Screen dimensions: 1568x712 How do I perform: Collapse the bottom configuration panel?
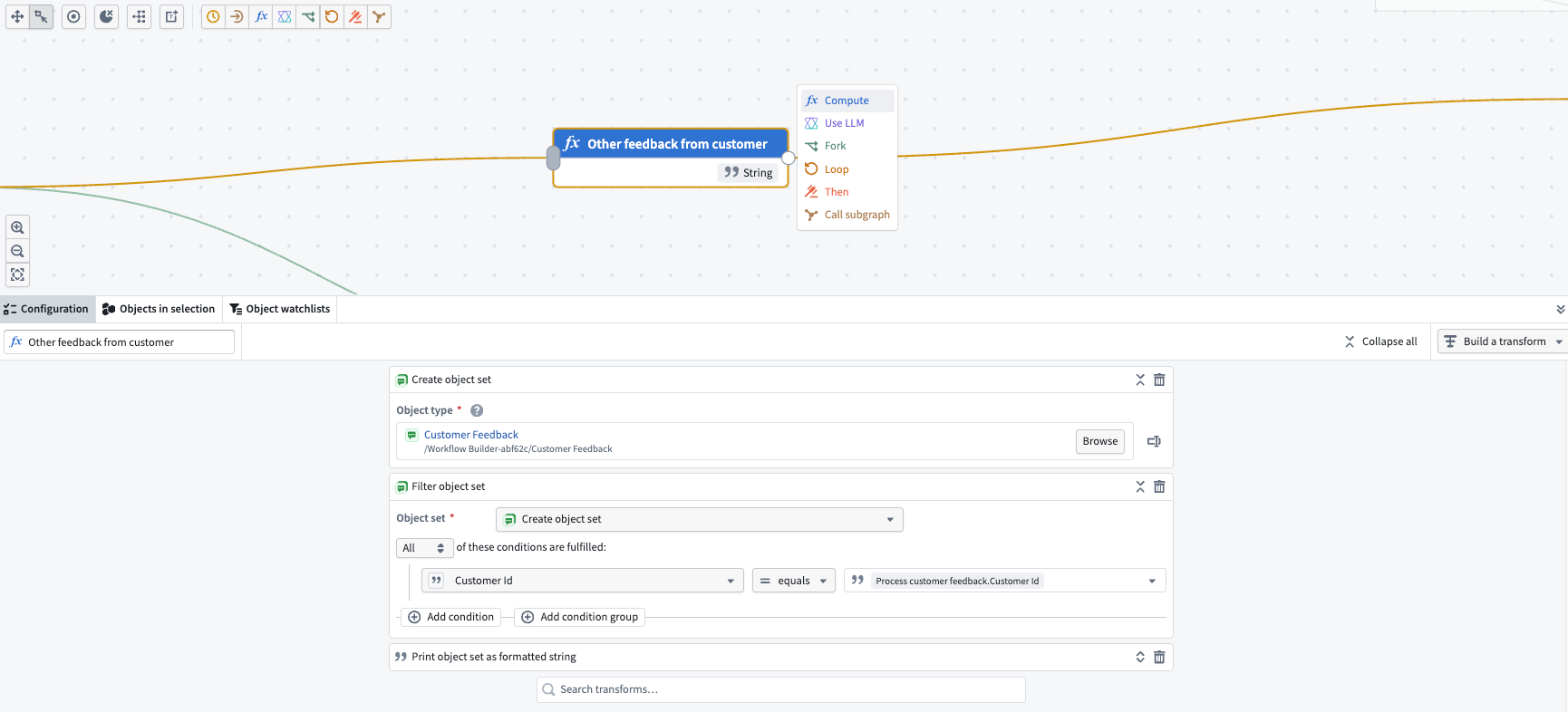click(1560, 309)
